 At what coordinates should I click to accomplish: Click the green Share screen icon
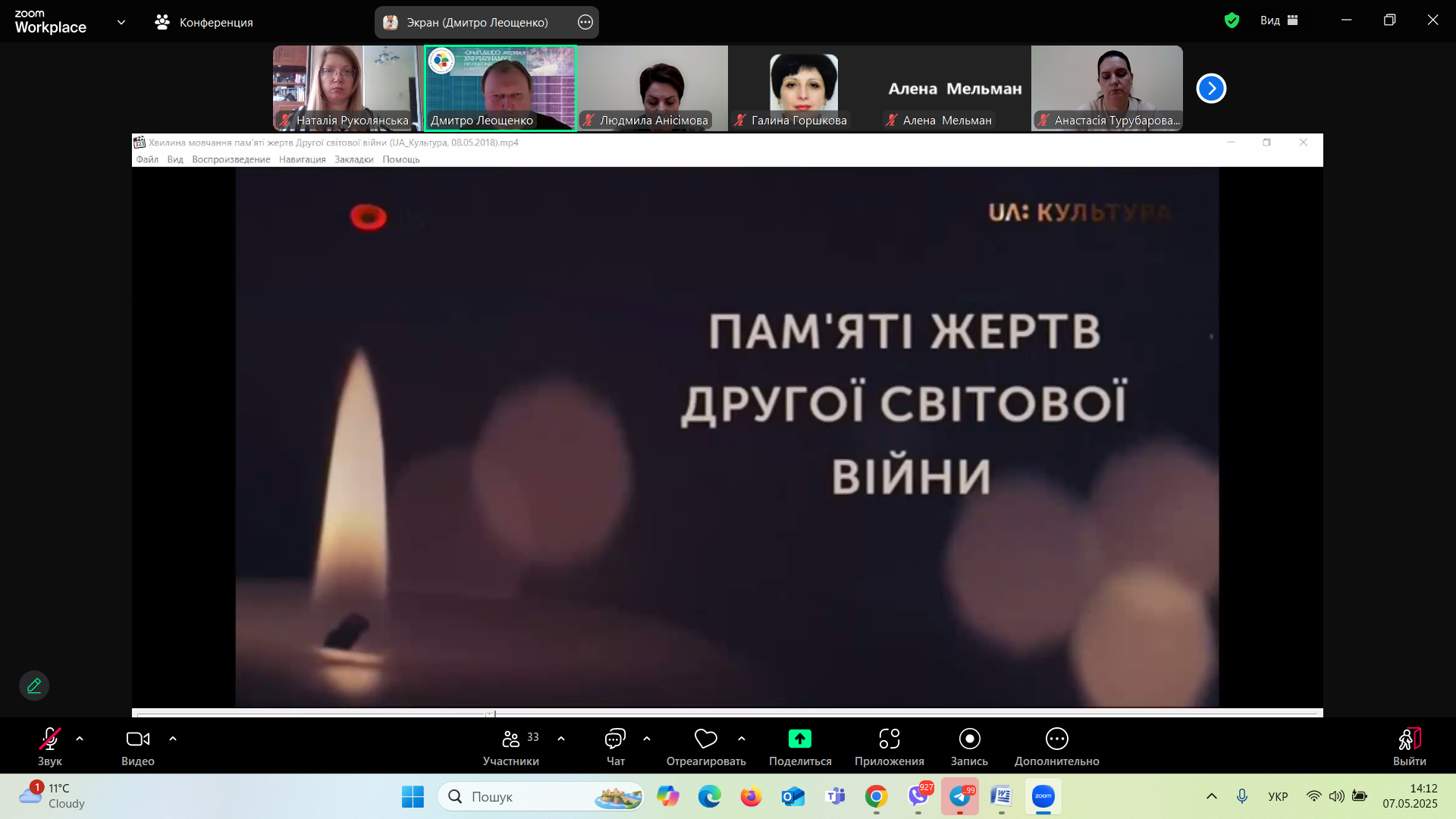[x=799, y=739]
